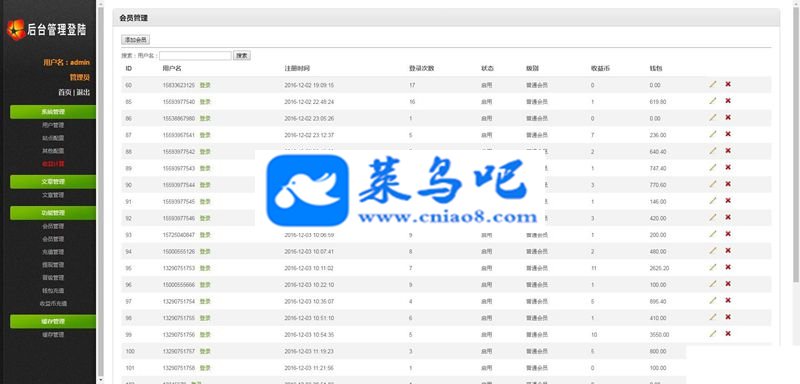Screen dimensions: 800x384
Task: Click the 添加会员 button
Action: (x=135, y=40)
